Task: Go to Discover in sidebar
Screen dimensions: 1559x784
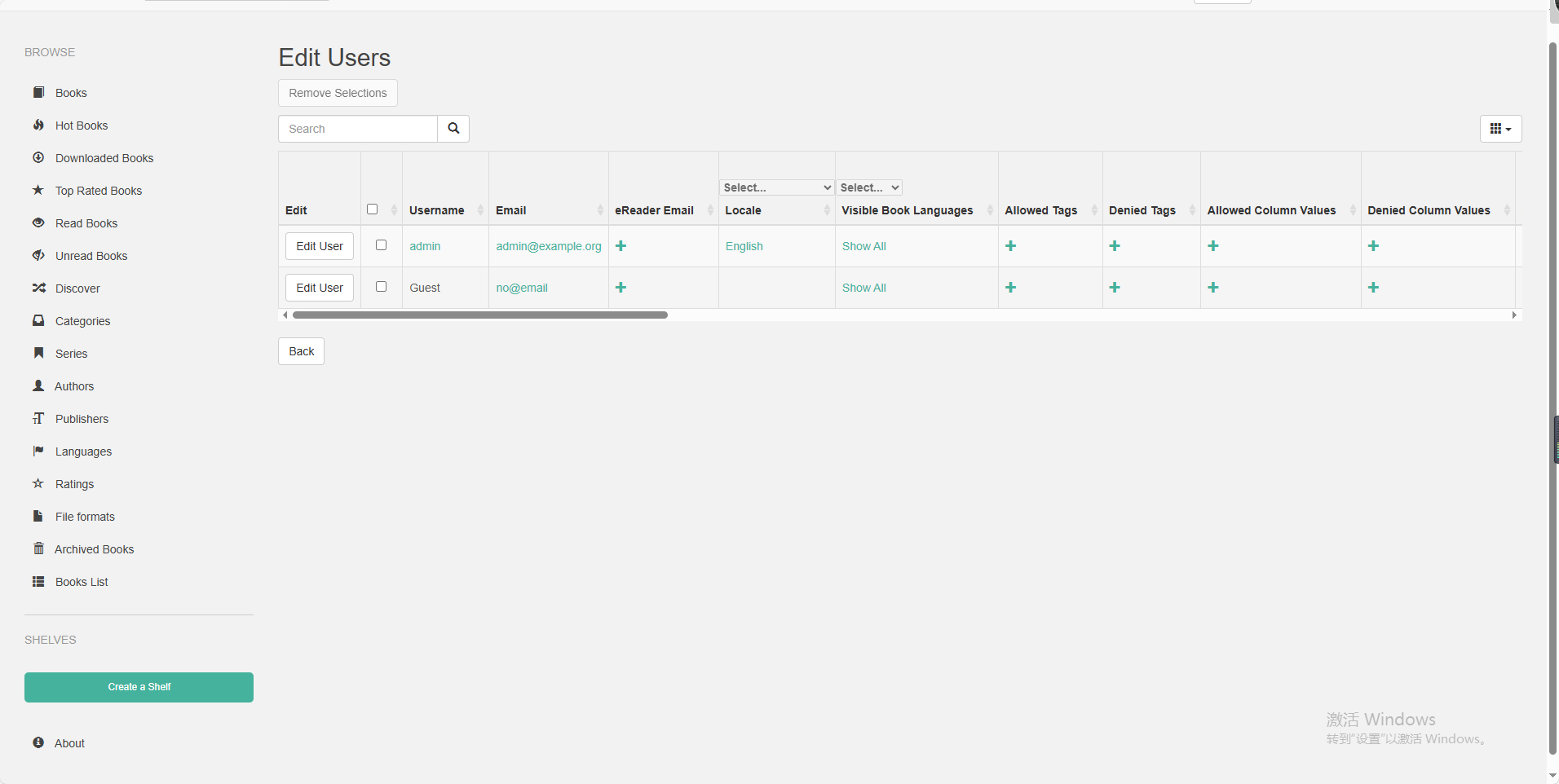Action: tap(77, 288)
